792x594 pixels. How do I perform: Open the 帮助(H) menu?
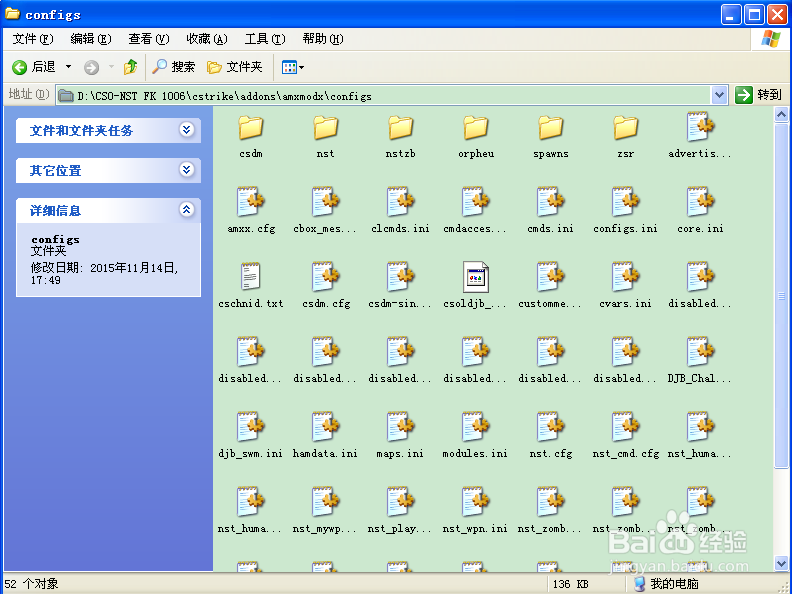[x=323, y=39]
